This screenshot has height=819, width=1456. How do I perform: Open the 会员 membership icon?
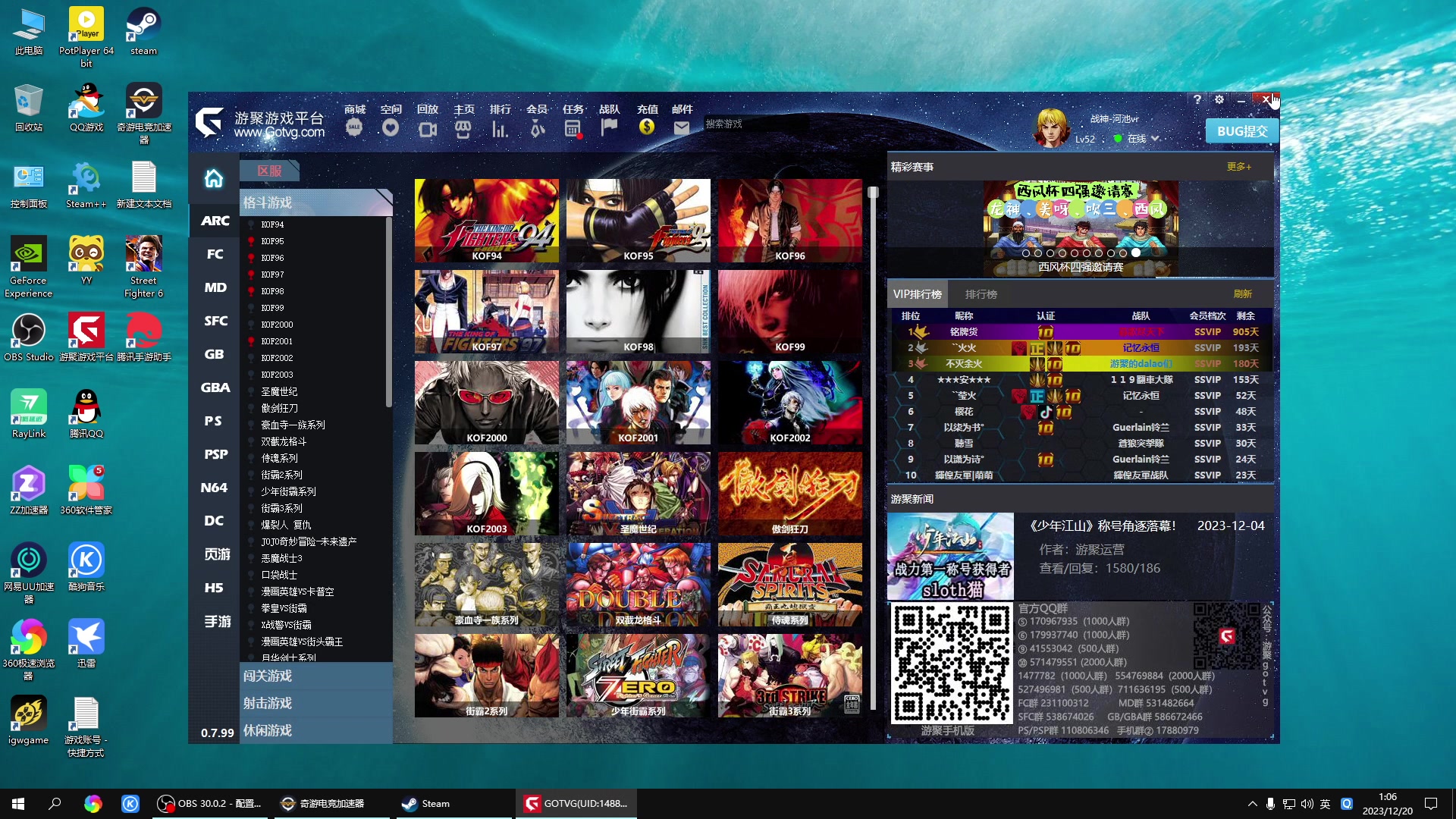point(537,128)
